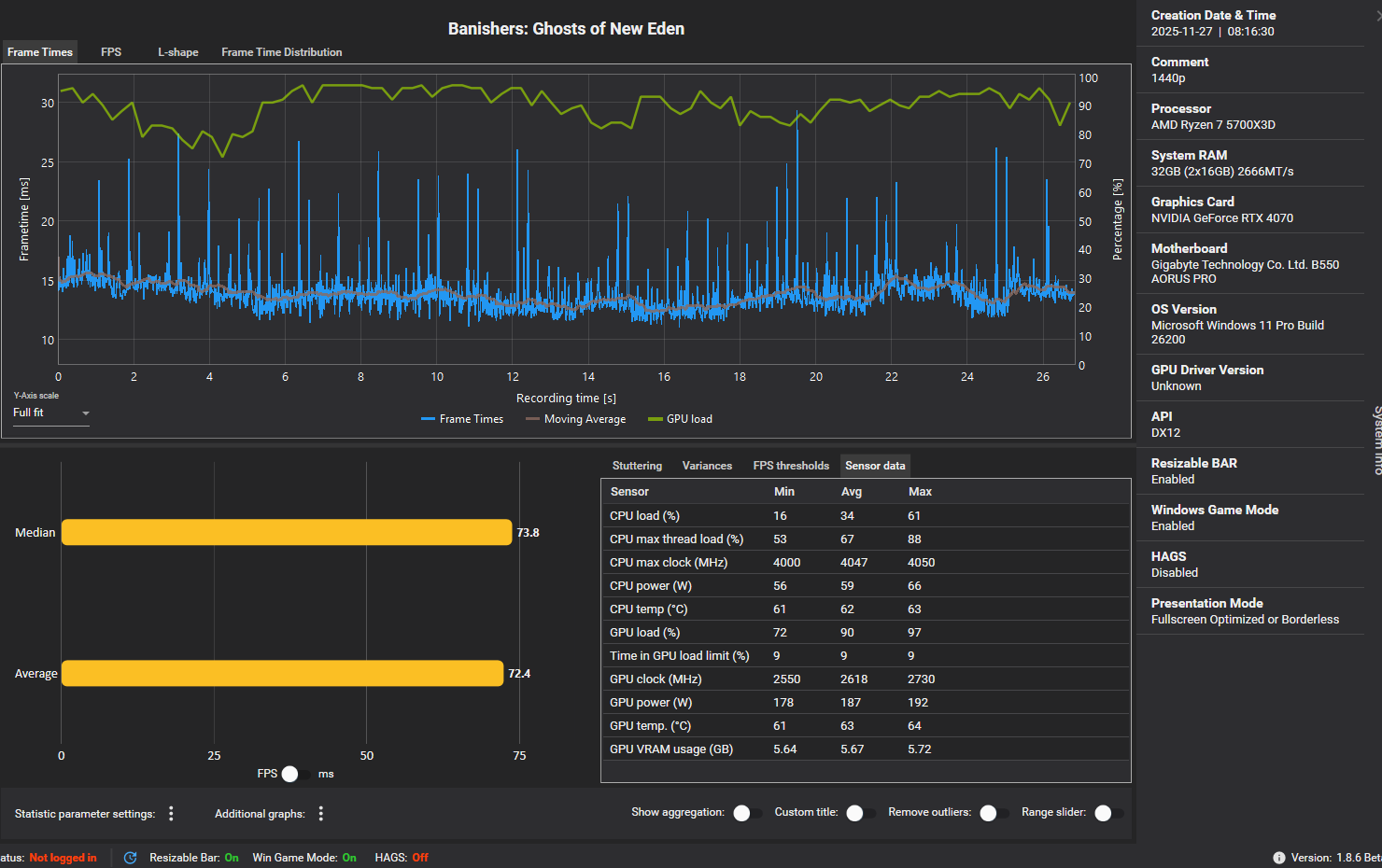This screenshot has width=1382, height=868.
Task: Click the Sensor column header
Action: 629,492
